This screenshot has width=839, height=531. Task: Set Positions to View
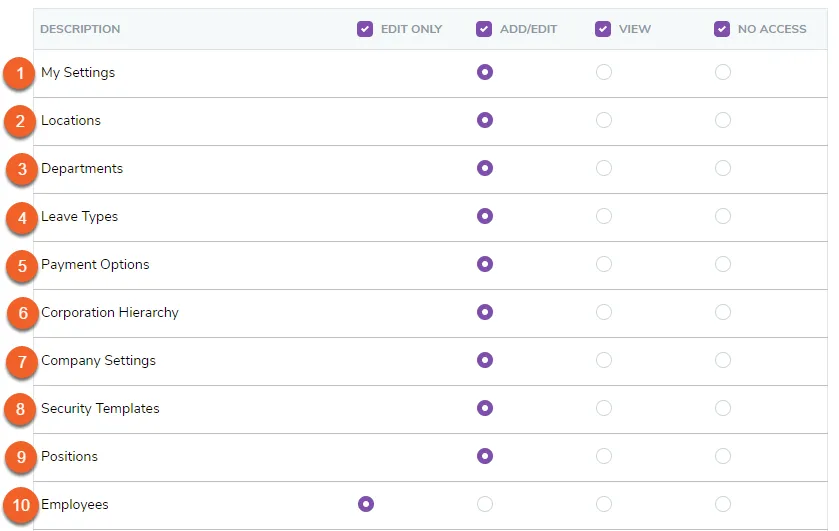pyautogui.click(x=604, y=456)
